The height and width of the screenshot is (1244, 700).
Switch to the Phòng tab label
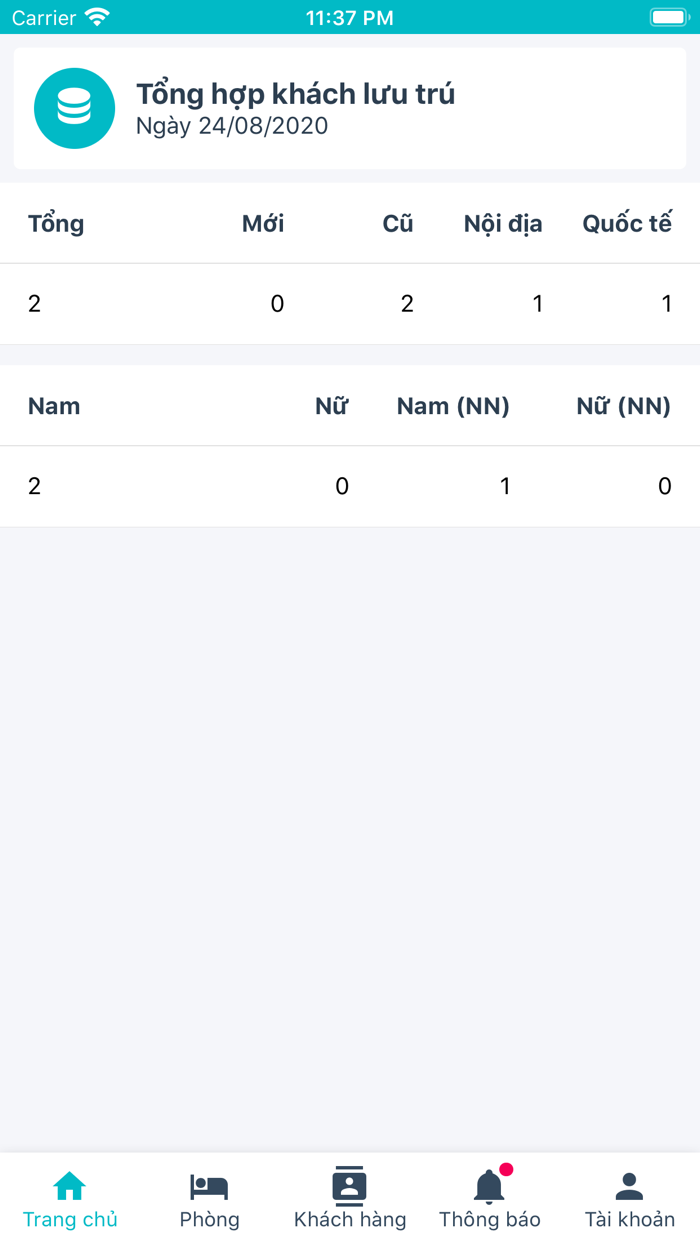click(x=209, y=1220)
